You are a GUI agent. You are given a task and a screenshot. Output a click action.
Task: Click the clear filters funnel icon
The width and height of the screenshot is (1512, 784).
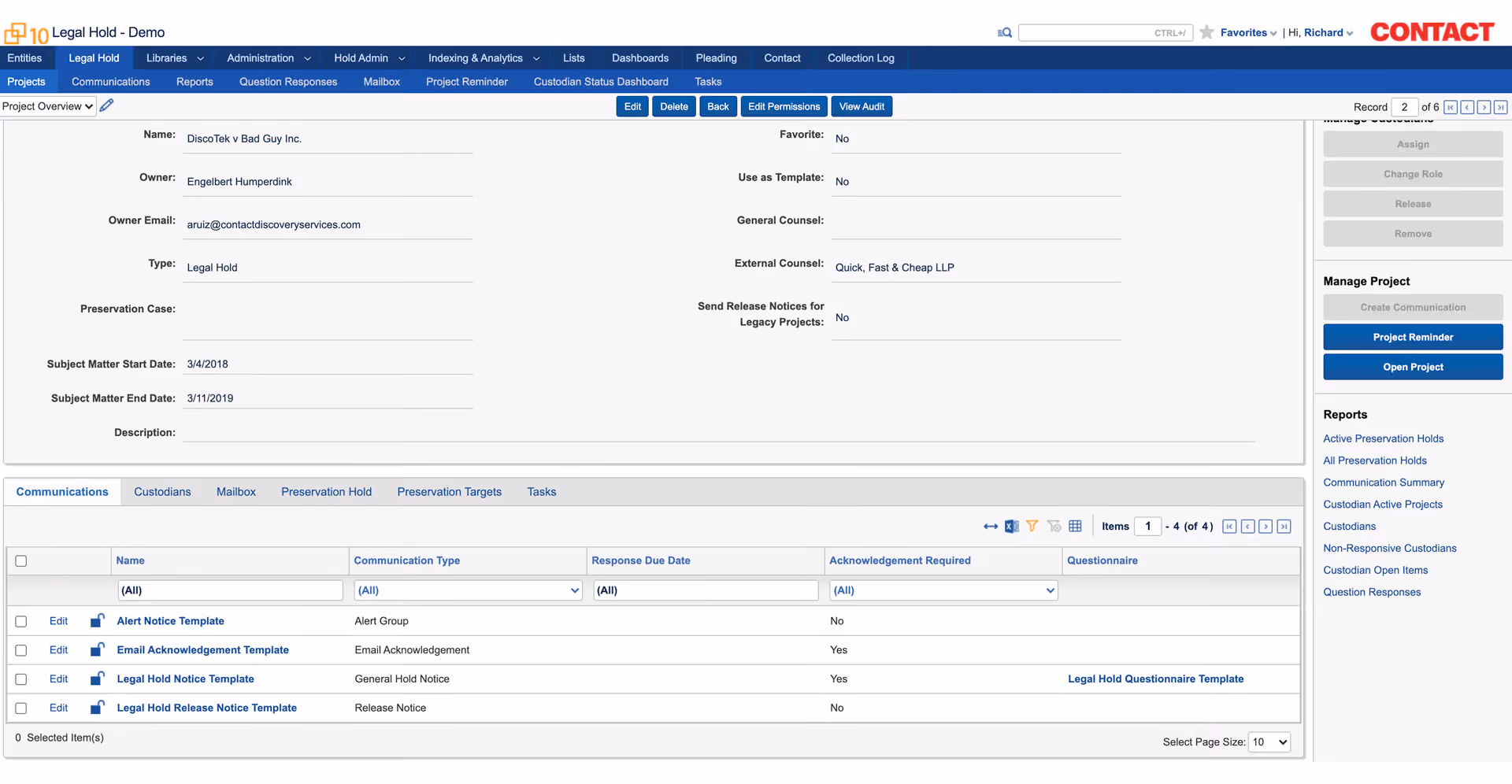pyautogui.click(x=1054, y=526)
